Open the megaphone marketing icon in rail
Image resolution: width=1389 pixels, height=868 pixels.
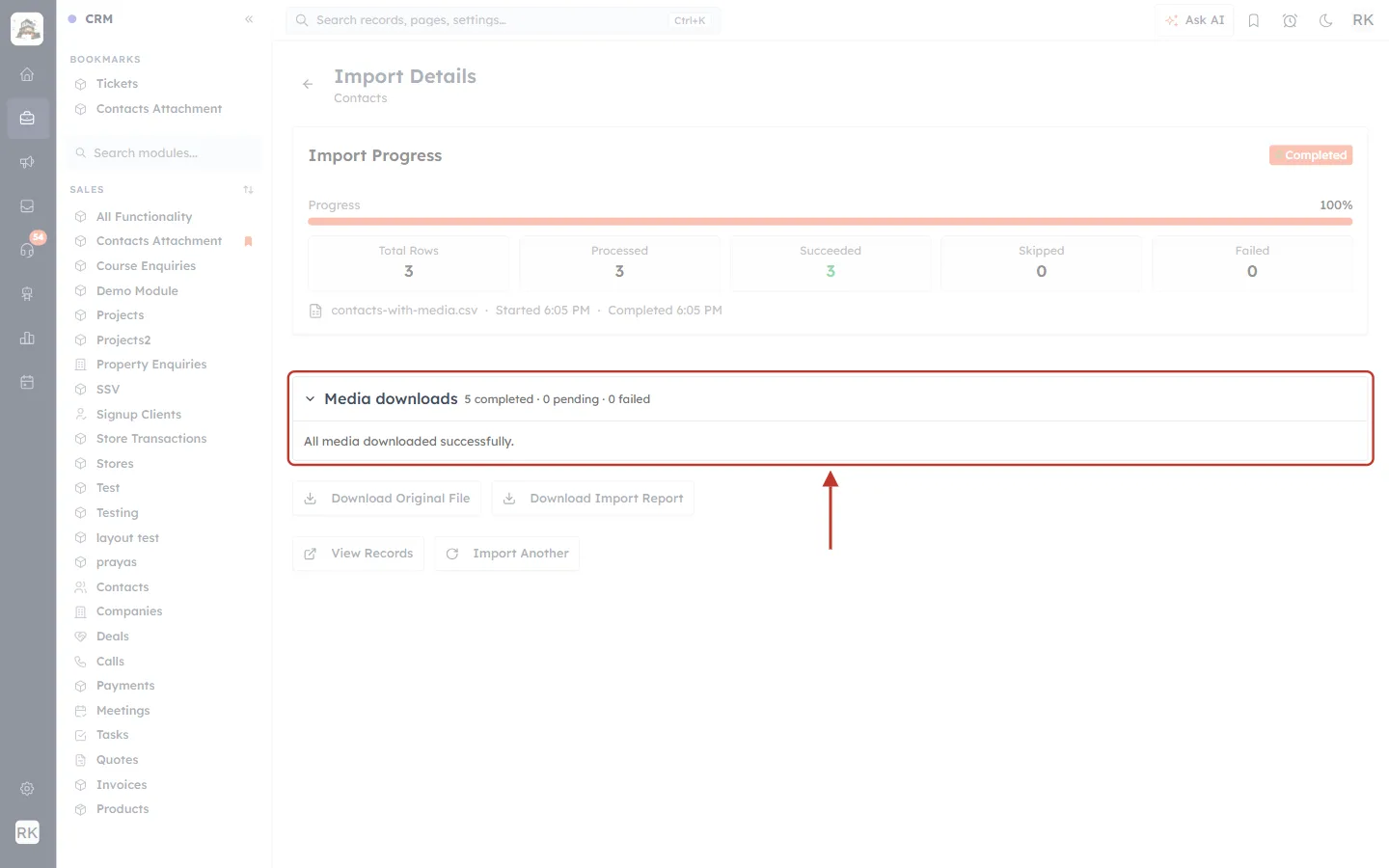pyautogui.click(x=27, y=162)
